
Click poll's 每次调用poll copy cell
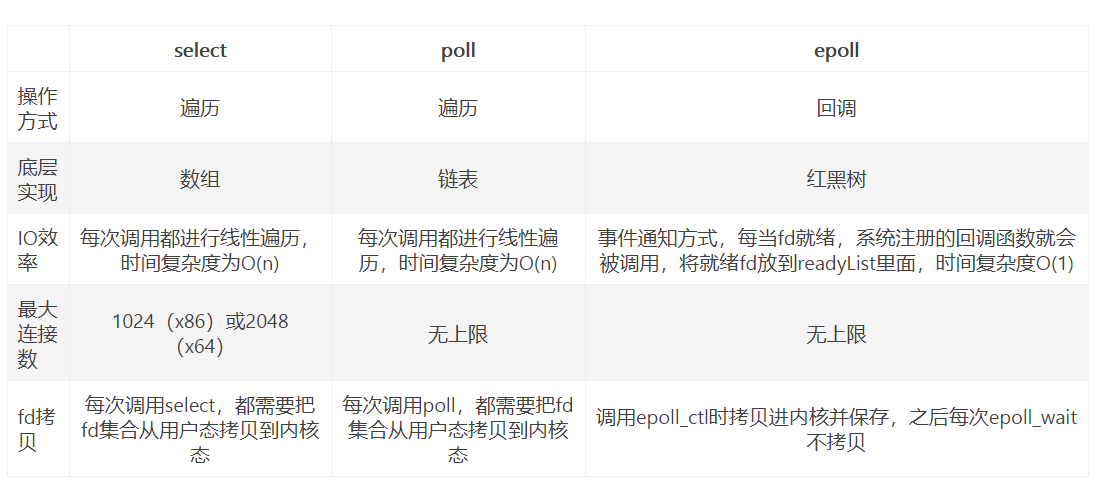coord(458,430)
